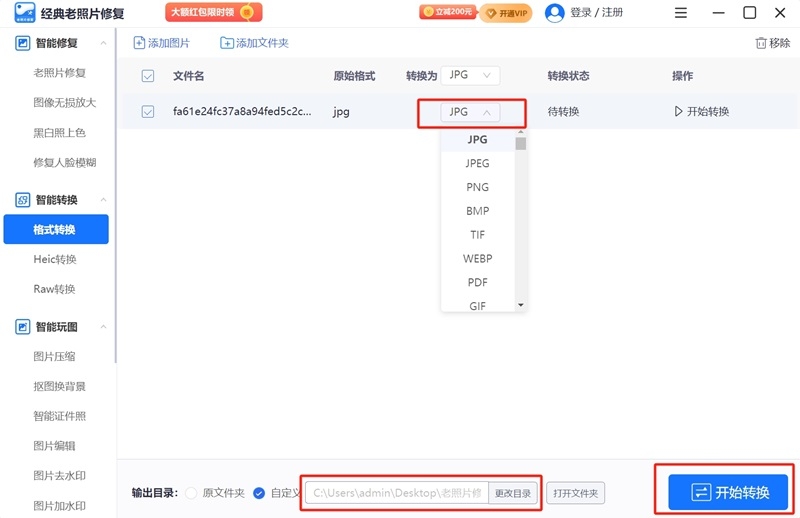Image resolution: width=800 pixels, height=518 pixels.
Task: Click the user avatar icon
Action: click(x=555, y=13)
